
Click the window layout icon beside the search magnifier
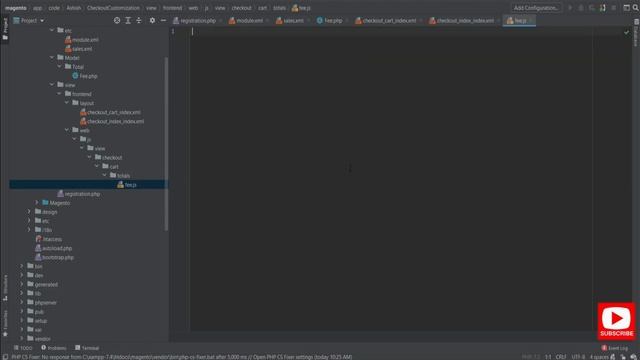point(627,8)
